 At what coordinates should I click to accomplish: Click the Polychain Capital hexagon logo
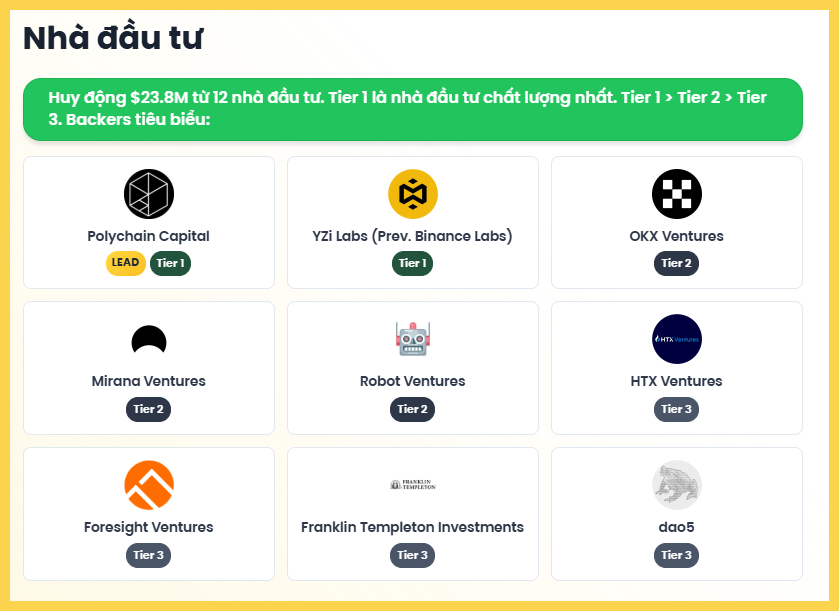click(x=148, y=193)
